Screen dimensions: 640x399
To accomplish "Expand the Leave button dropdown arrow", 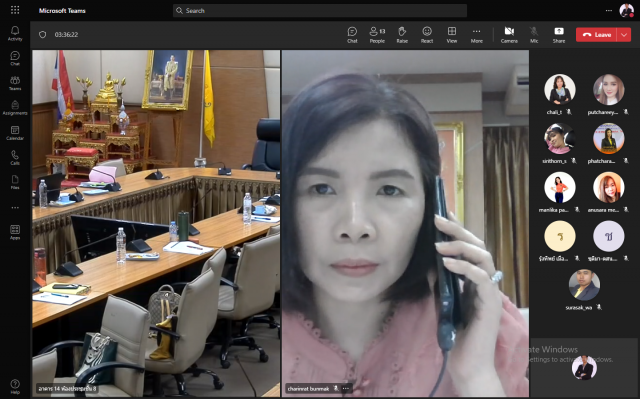I will pos(624,35).
